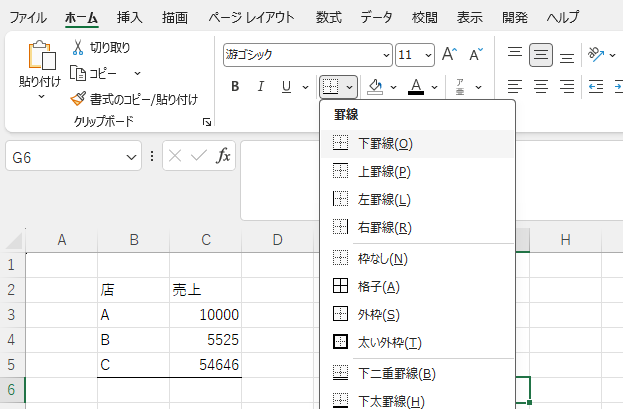The image size is (623, 409).
Task: Click the Cut (切り取り) scissors icon
Action: click(x=77, y=47)
